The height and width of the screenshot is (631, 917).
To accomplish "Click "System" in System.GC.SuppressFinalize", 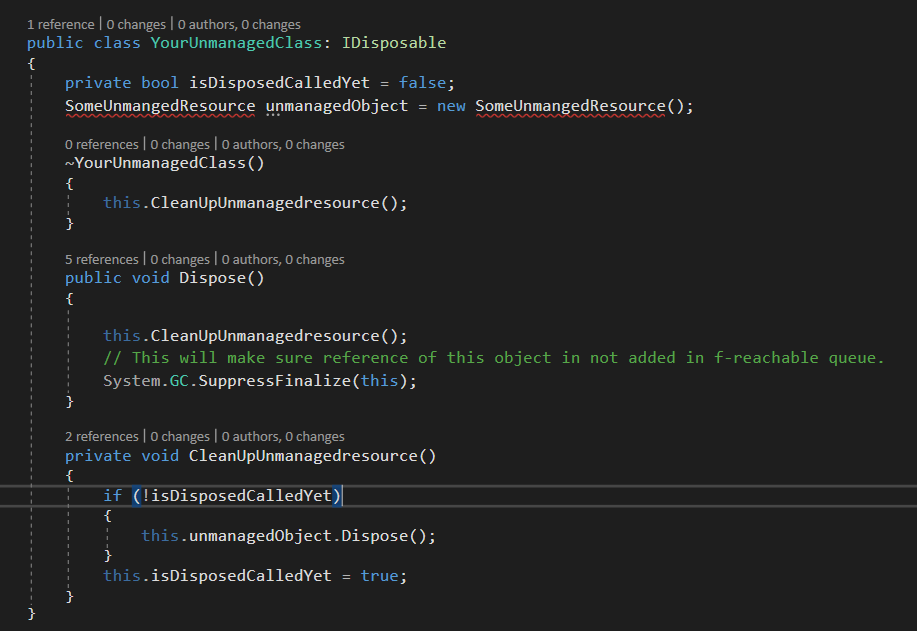I will (x=132, y=381).
